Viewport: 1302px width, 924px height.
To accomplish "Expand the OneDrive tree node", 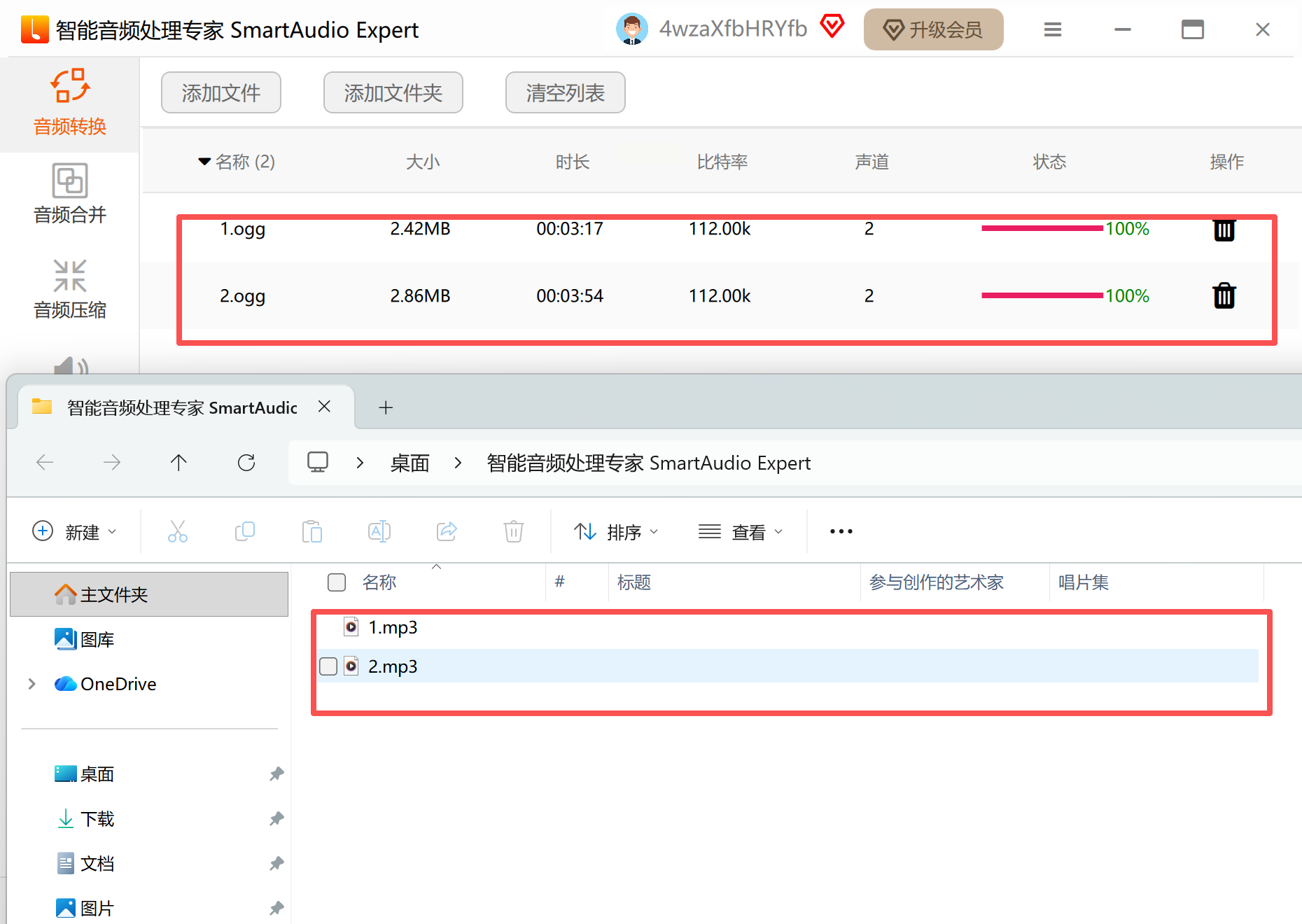I will 31,684.
